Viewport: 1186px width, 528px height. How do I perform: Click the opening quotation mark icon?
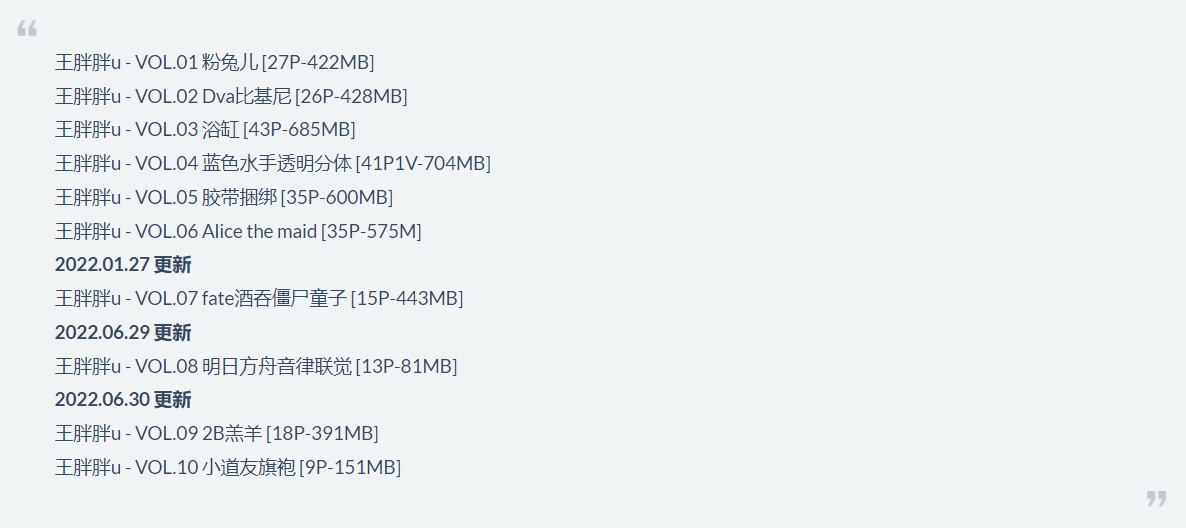26,29
